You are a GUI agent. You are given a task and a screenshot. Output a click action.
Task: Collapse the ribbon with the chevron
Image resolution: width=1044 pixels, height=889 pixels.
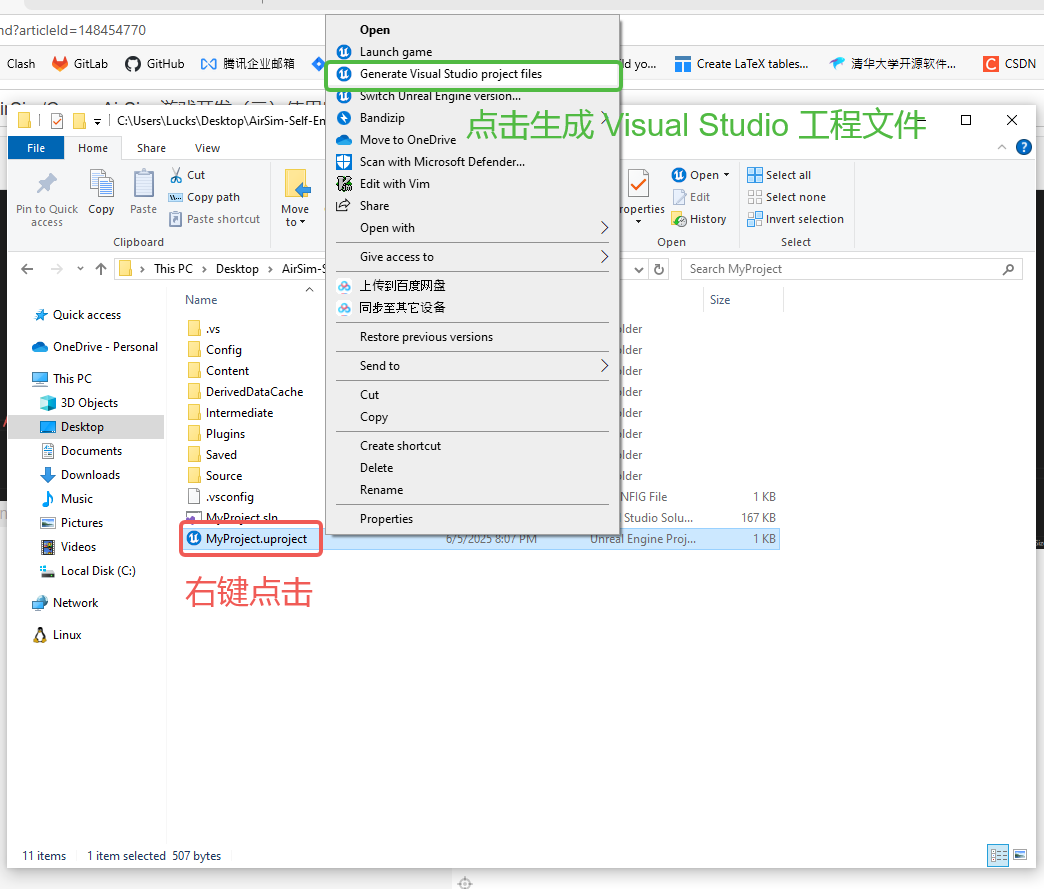(1001, 147)
